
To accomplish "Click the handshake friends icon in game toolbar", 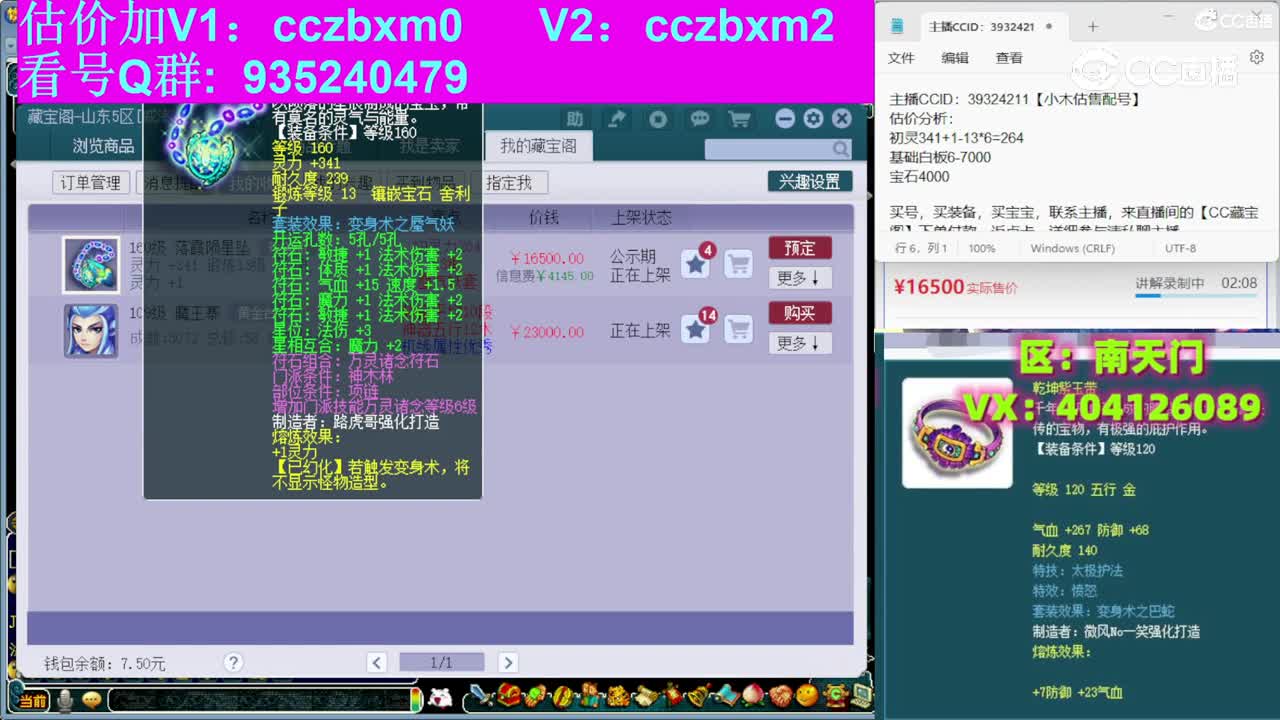I will pyautogui.click(x=779, y=695).
